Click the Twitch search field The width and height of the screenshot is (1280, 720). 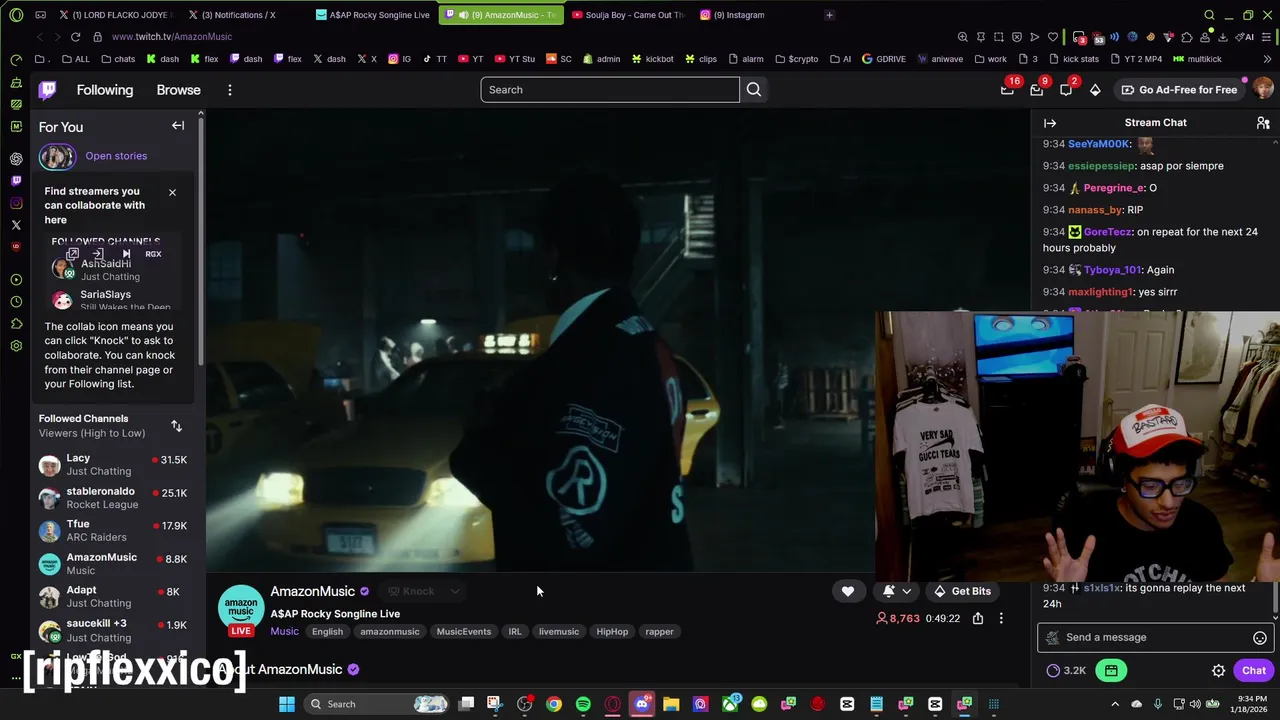coord(610,90)
